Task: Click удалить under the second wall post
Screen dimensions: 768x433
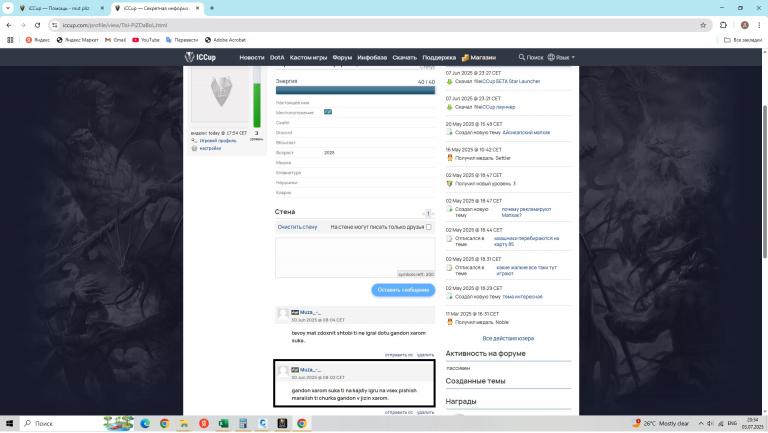Action: 425,412
